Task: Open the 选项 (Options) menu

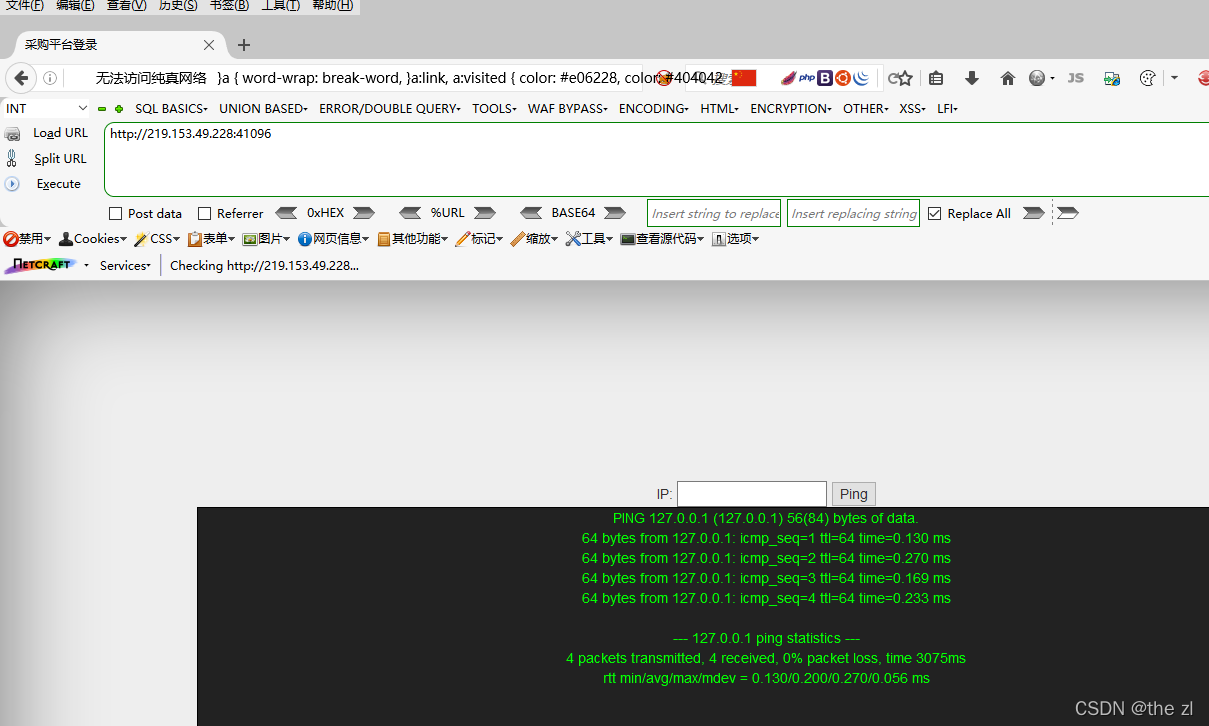Action: click(x=735, y=239)
